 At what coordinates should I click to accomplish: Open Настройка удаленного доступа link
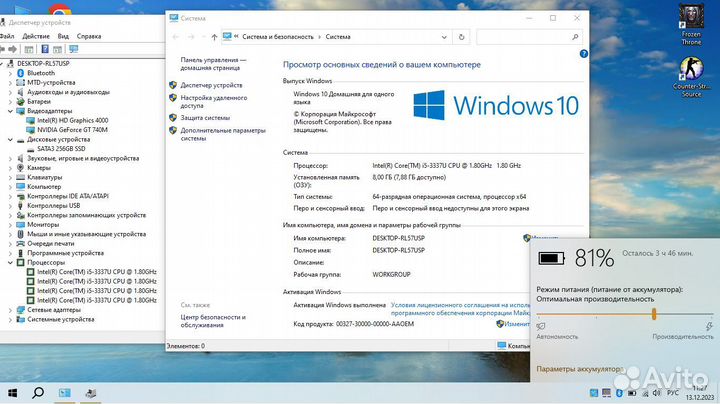click(x=214, y=101)
